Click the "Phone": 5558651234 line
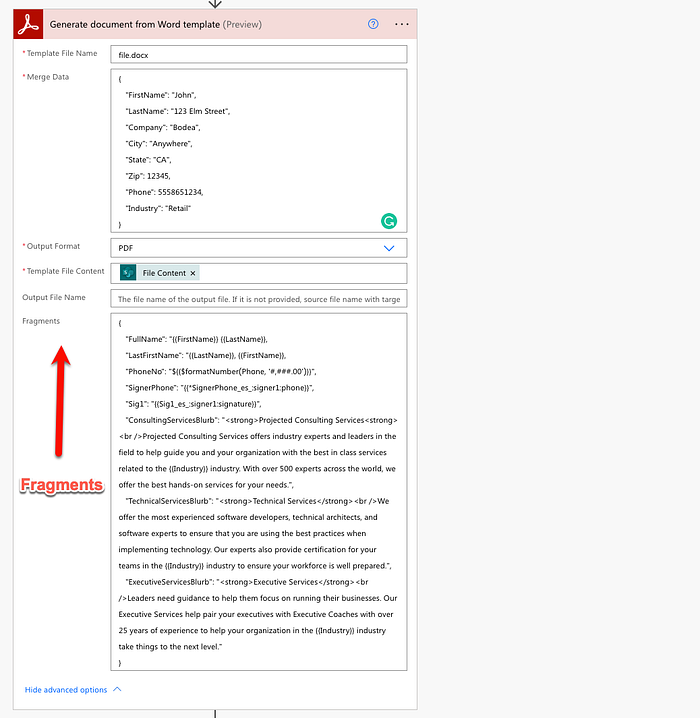 pyautogui.click(x=164, y=192)
